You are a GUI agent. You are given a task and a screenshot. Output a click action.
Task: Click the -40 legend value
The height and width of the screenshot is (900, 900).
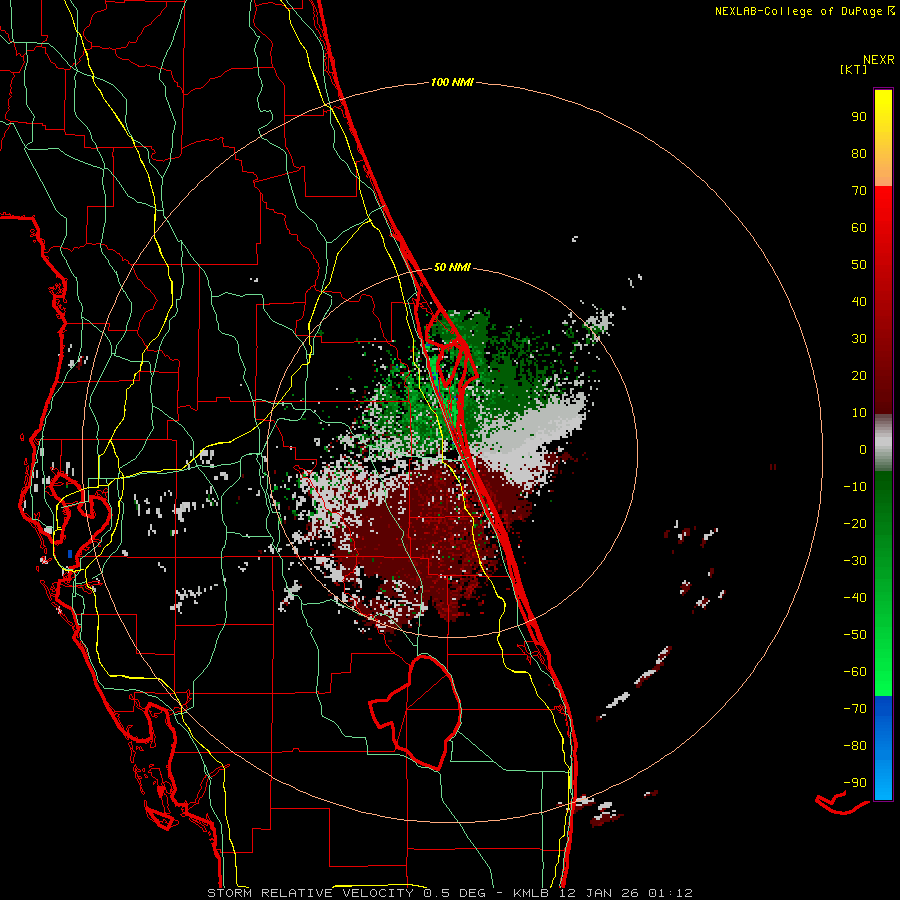click(x=855, y=598)
